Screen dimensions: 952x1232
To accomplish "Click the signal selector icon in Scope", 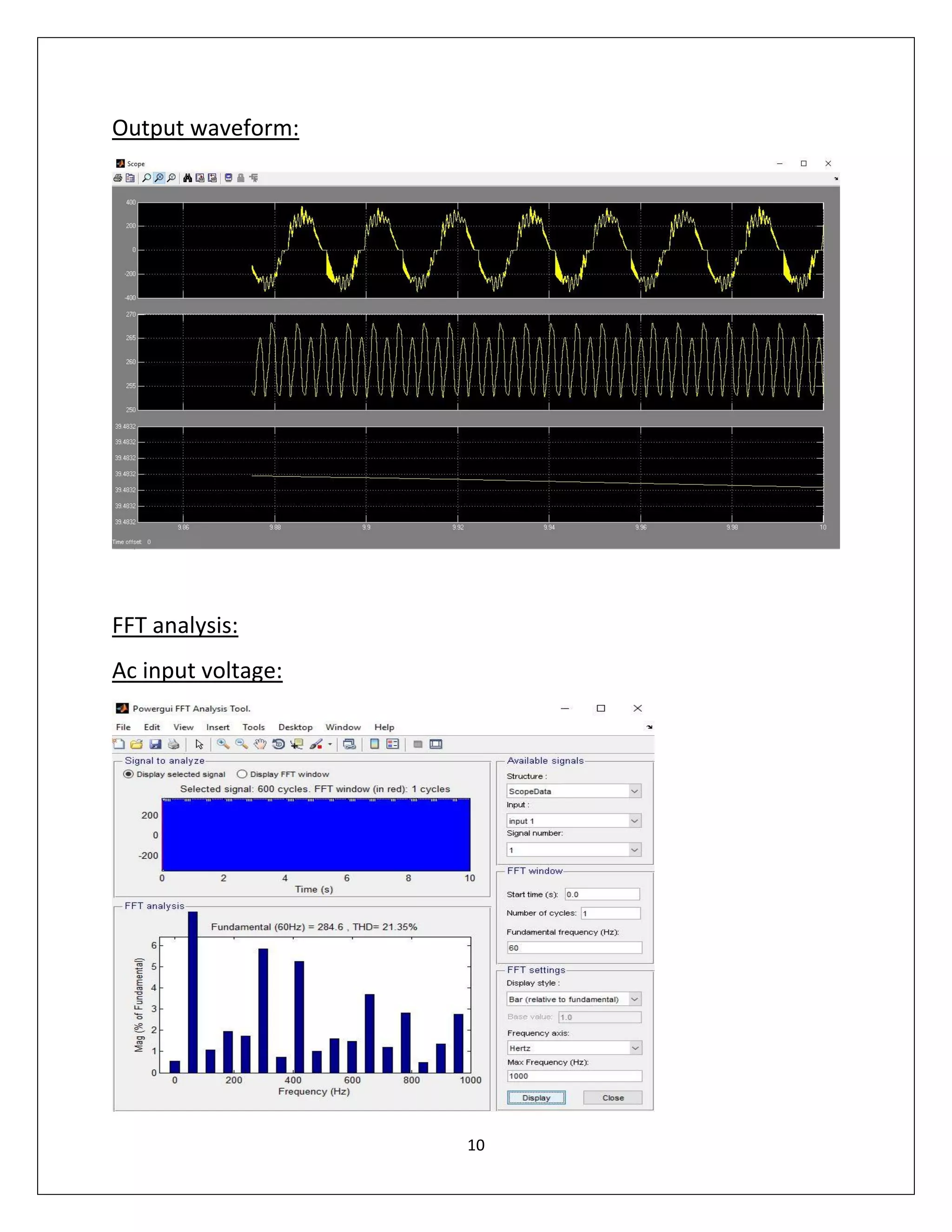I will (254, 178).
